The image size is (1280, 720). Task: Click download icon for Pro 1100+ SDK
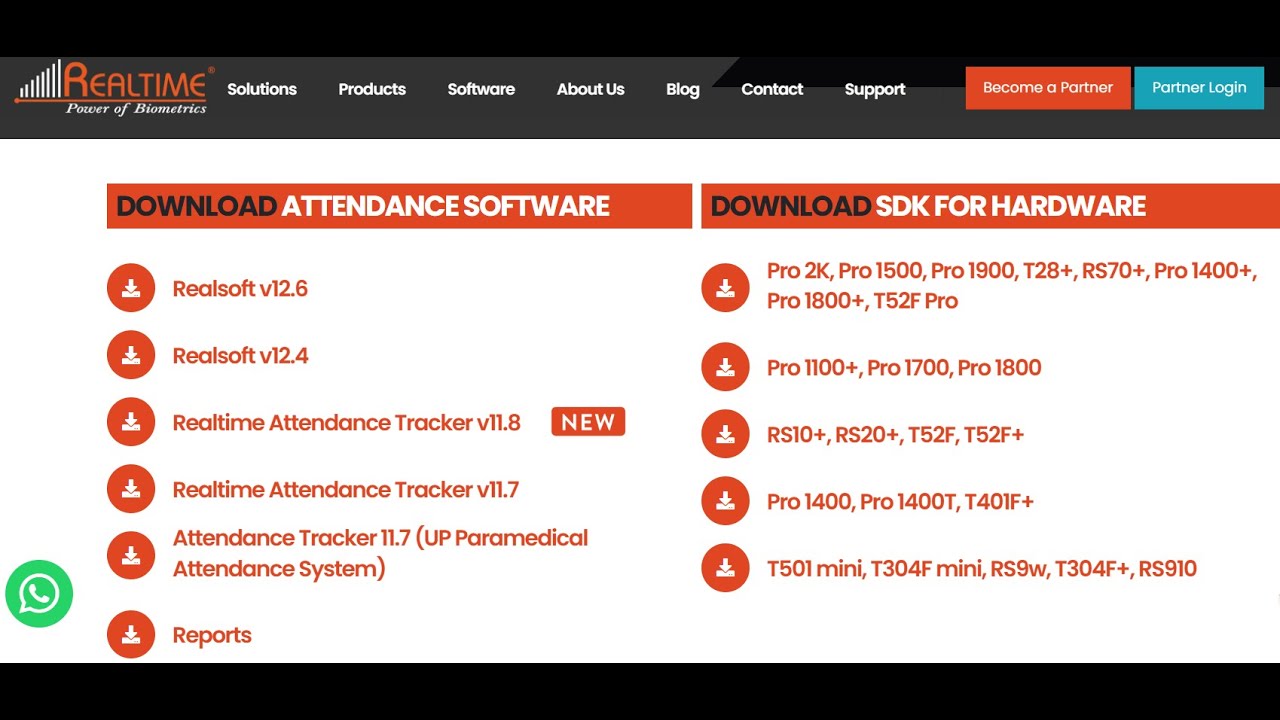coord(726,367)
